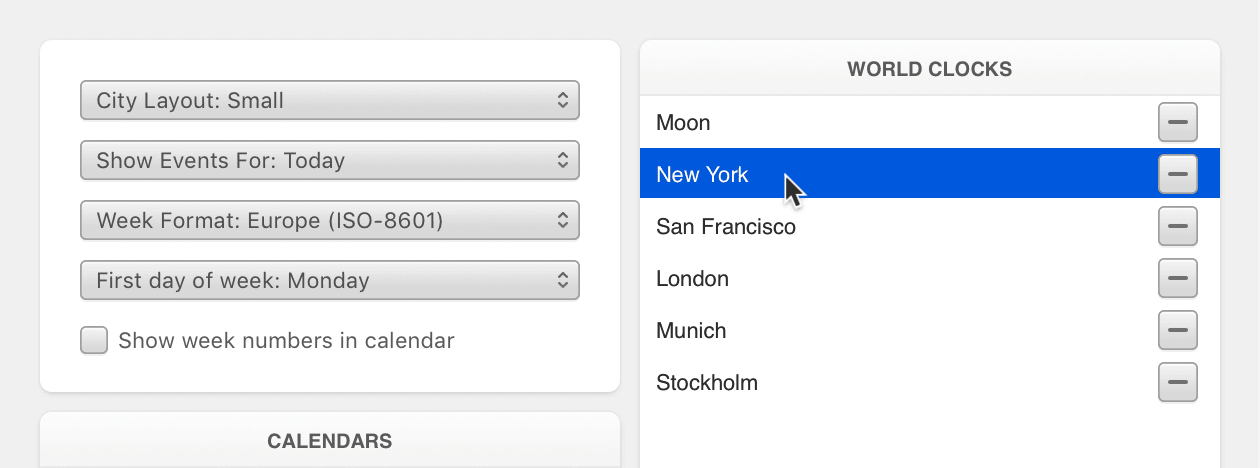Choose San Francisco in the clocks list
Viewport: 1260px width, 468px height.
[x=930, y=226]
